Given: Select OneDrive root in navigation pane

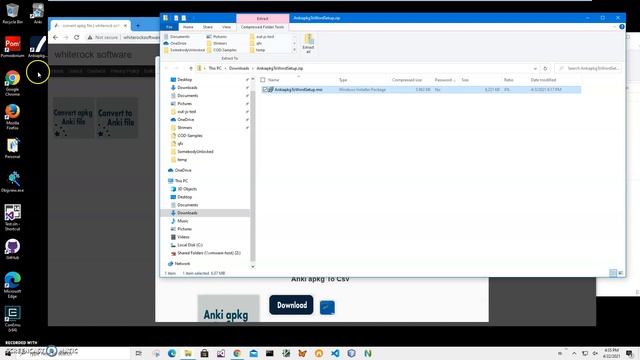Looking at the screenshot, I should click(x=182, y=170).
